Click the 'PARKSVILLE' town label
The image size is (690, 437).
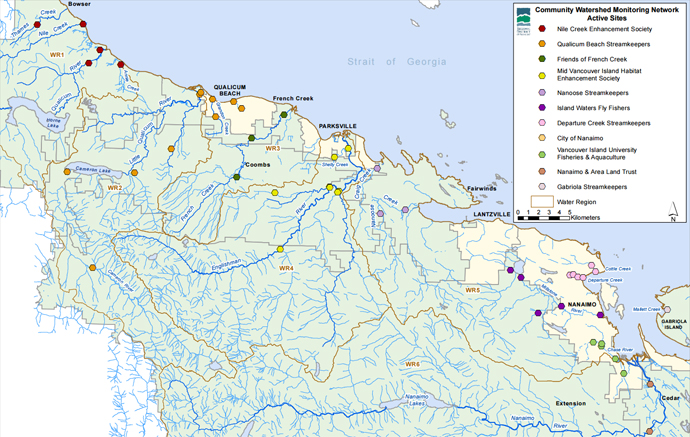coord(338,126)
